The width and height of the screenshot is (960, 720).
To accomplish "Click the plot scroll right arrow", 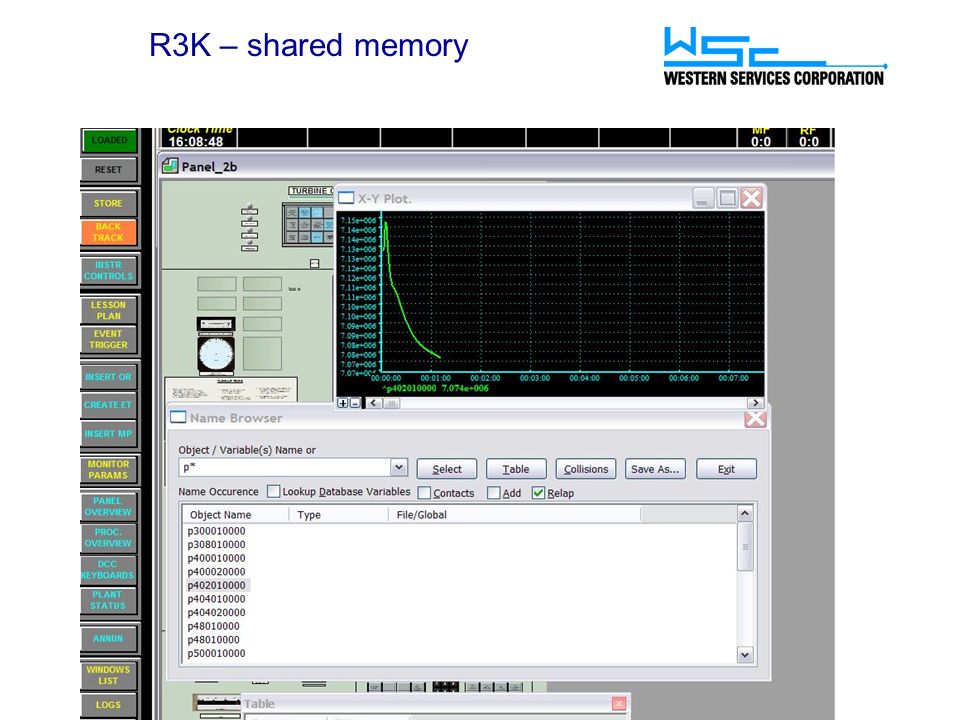I will click(756, 403).
